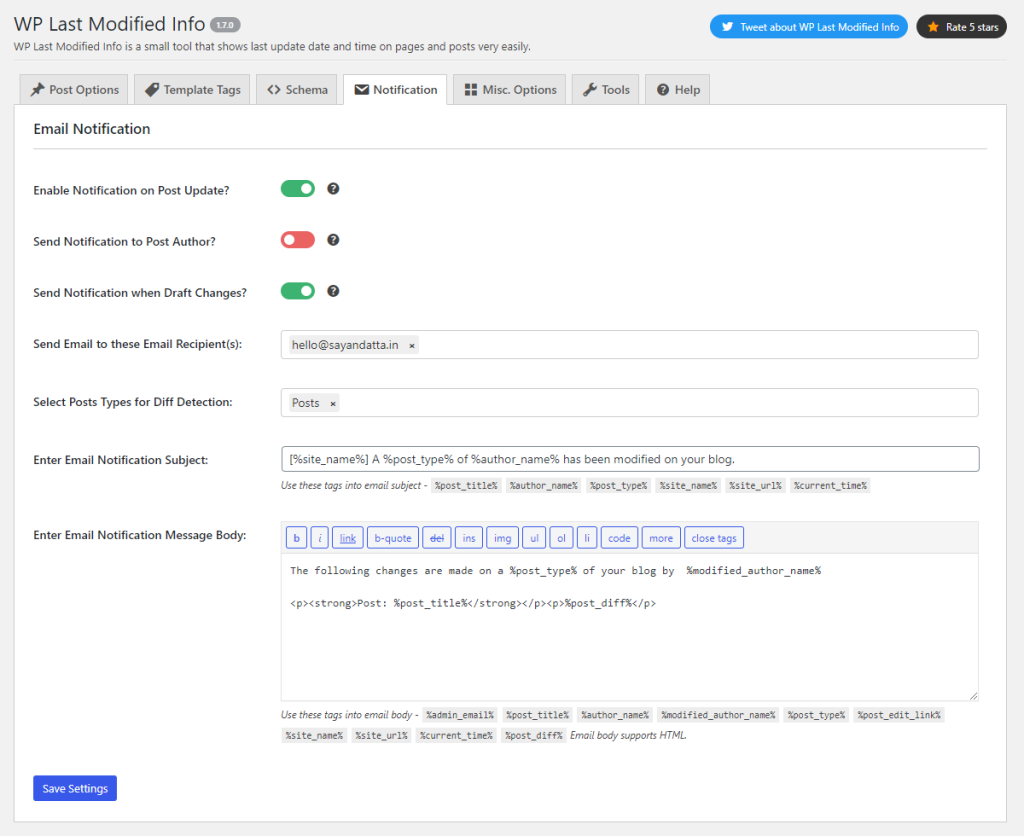
Task: Click 'b-quote' editor button
Action: pyautogui.click(x=393, y=538)
